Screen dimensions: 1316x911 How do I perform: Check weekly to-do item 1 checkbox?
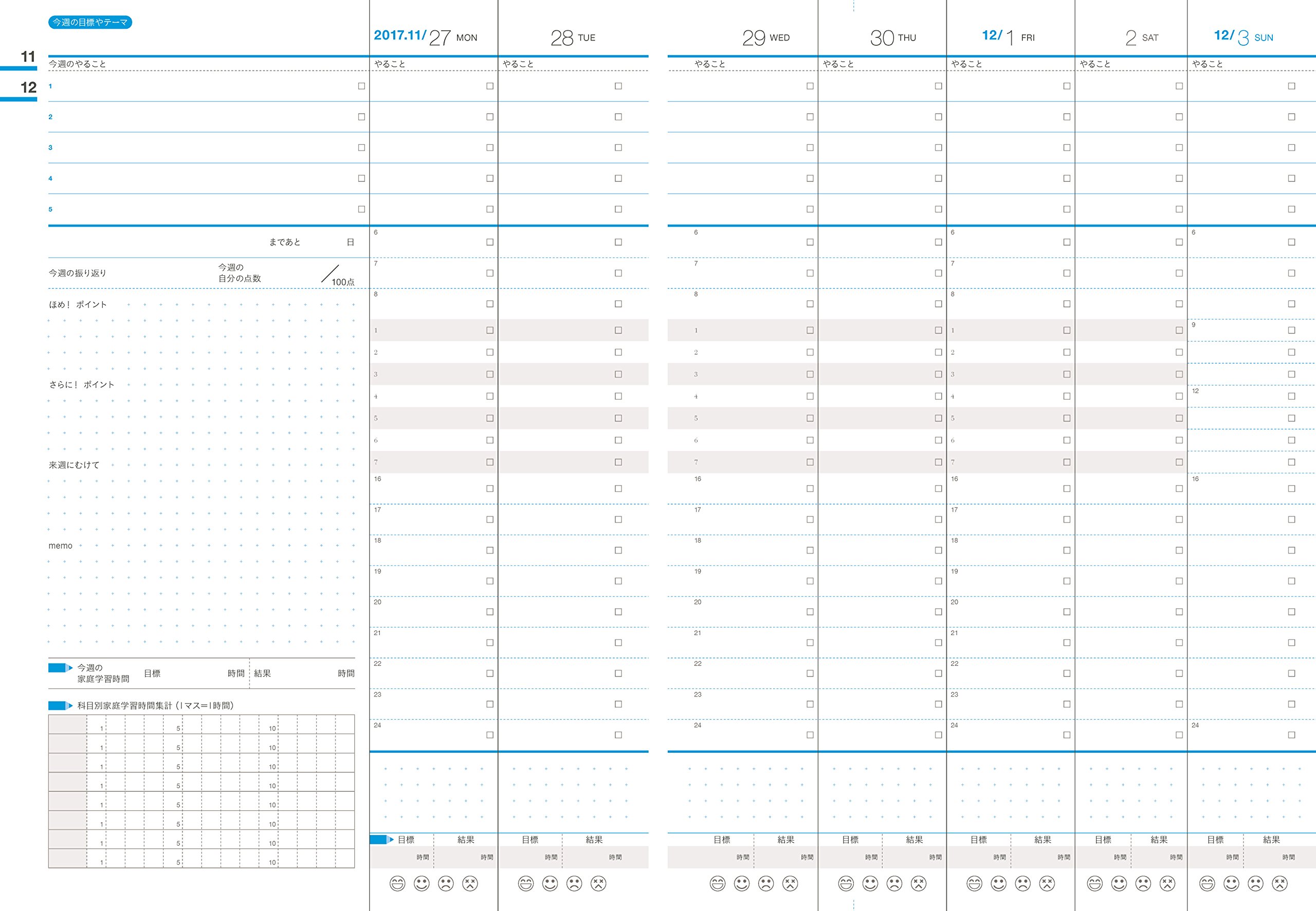(x=361, y=86)
